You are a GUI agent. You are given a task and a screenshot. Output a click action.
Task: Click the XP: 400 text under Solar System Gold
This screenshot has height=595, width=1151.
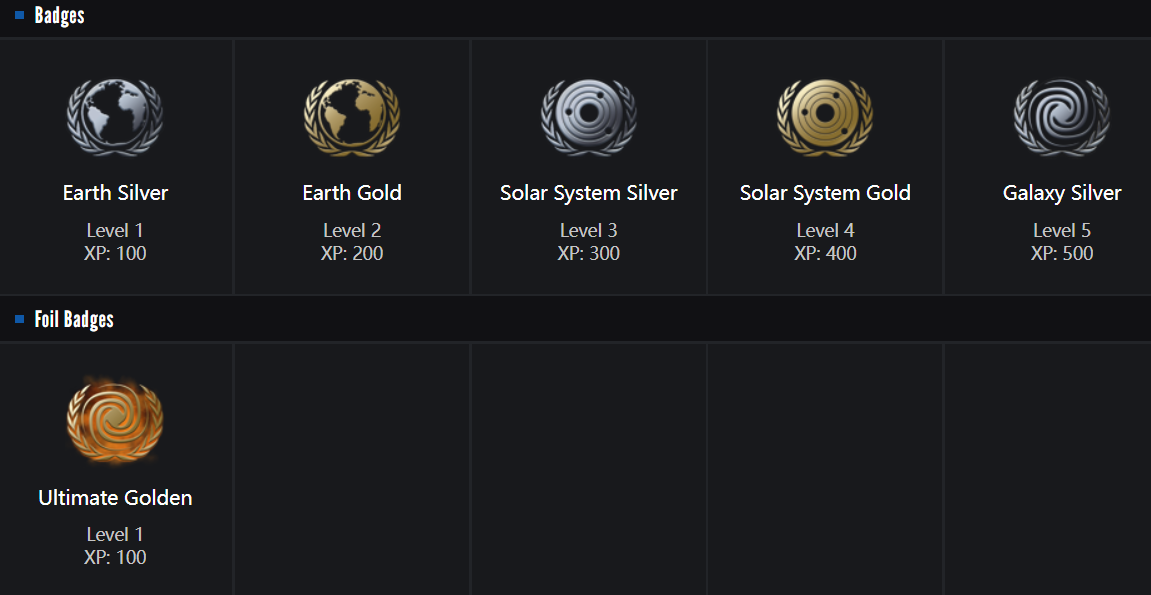tap(825, 254)
